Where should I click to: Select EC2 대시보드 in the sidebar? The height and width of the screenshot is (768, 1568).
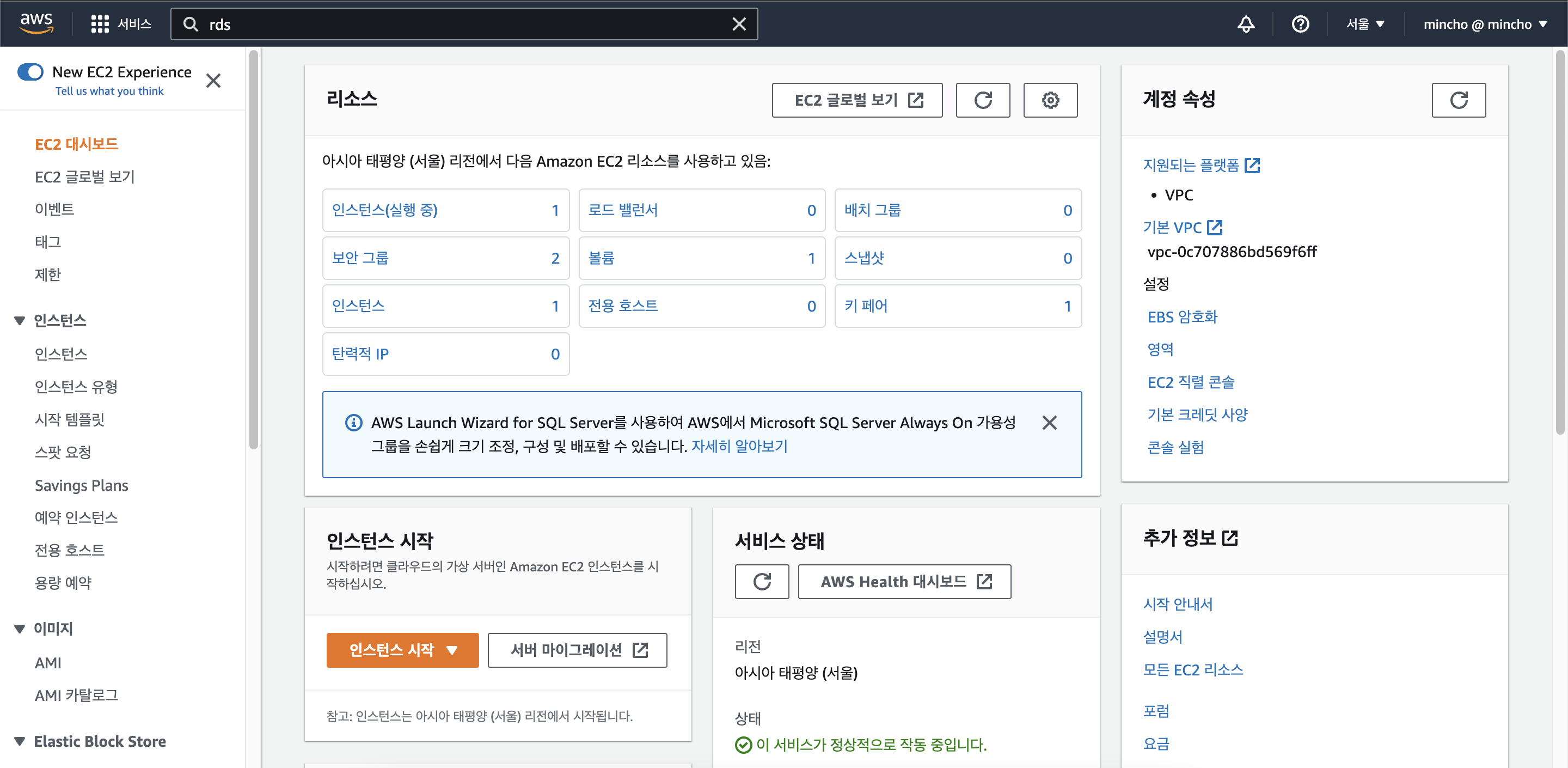pos(76,144)
